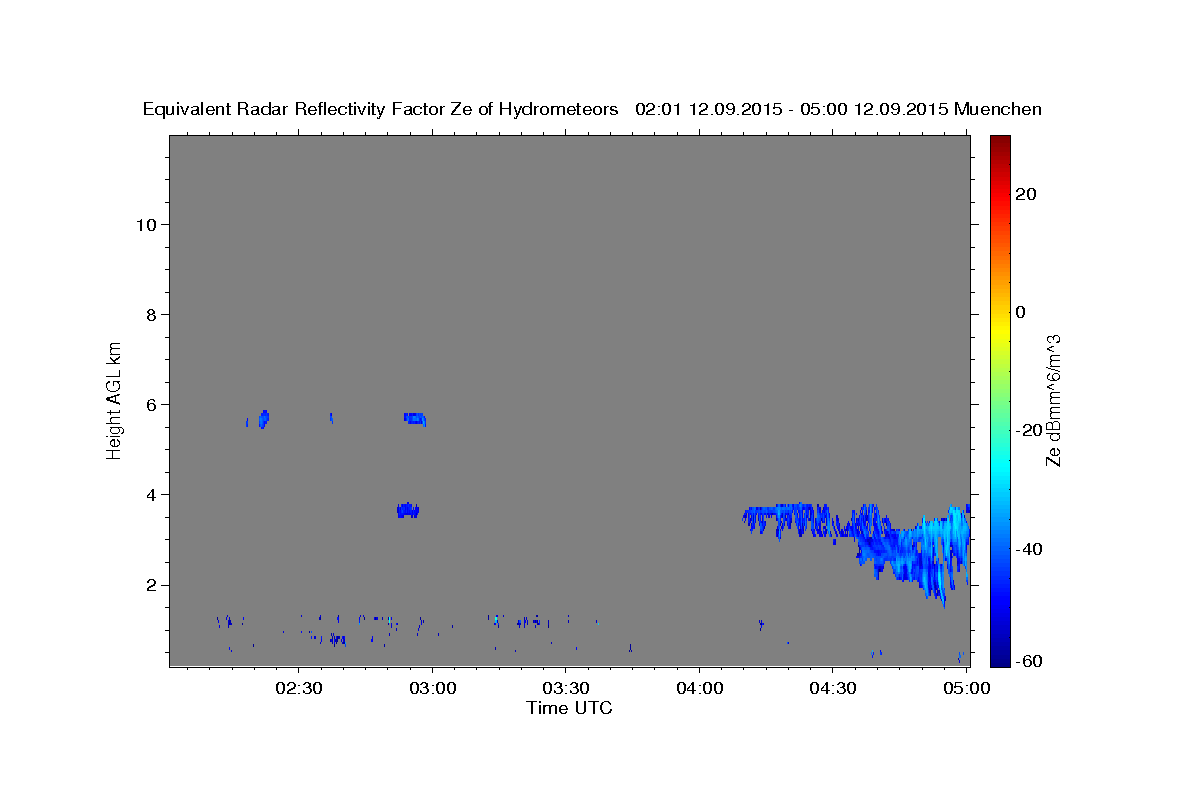Click the 'Height AGL km' axis label
This screenshot has height=800, width=1200.
point(114,399)
